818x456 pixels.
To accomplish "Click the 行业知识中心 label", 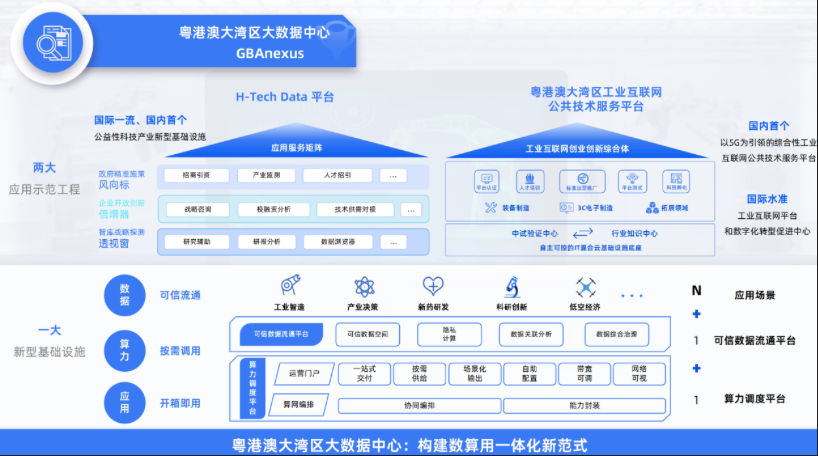I will pyautogui.click(x=634, y=233).
